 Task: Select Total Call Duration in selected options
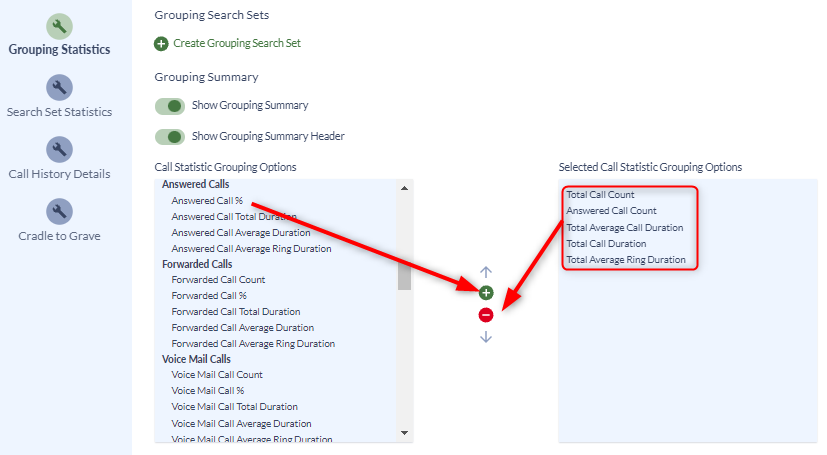click(x=606, y=244)
